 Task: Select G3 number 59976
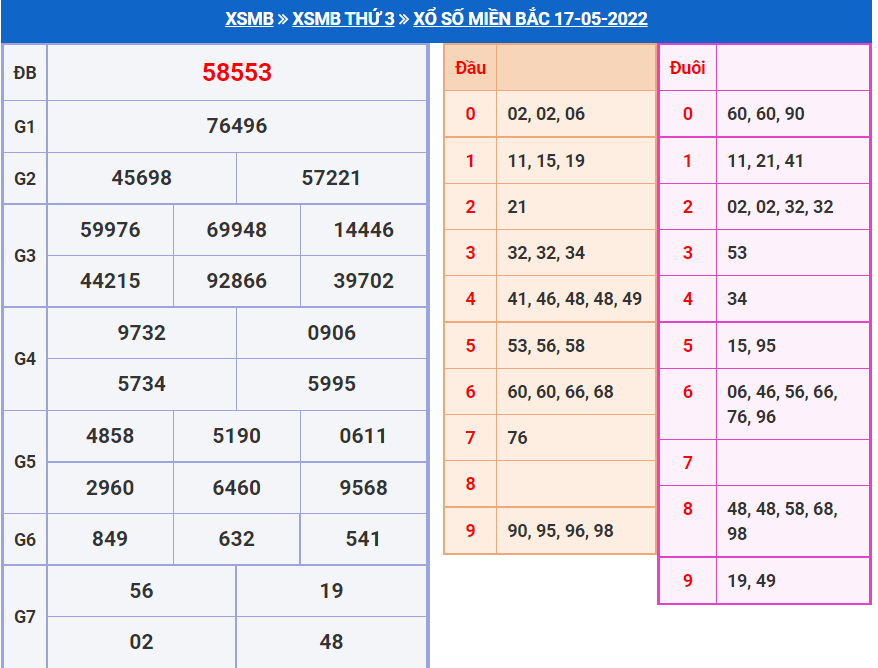coord(110,230)
